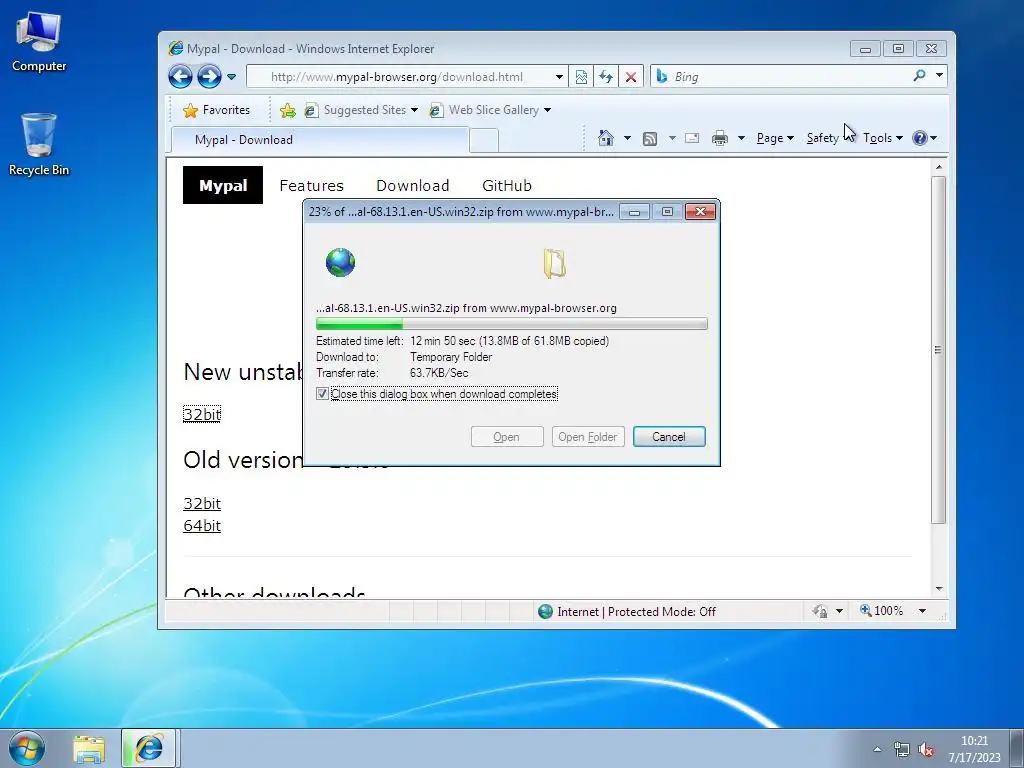Open Windows Explorer from the taskbar
The image size is (1024, 768).
coord(89,749)
